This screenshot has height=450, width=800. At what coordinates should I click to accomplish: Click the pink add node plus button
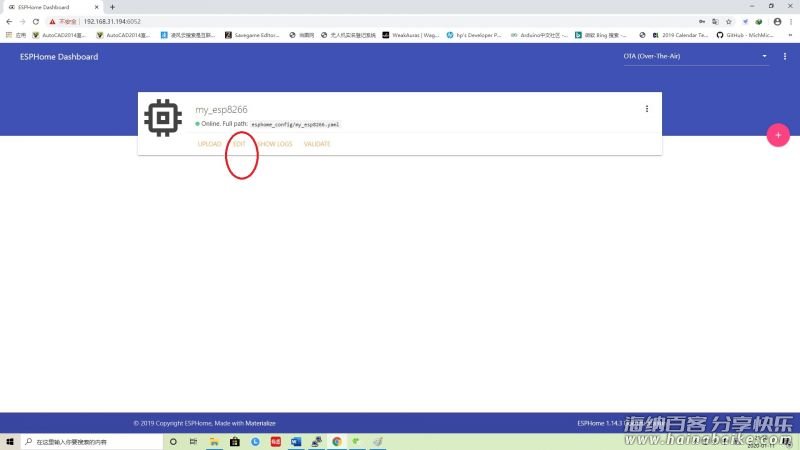[778, 135]
